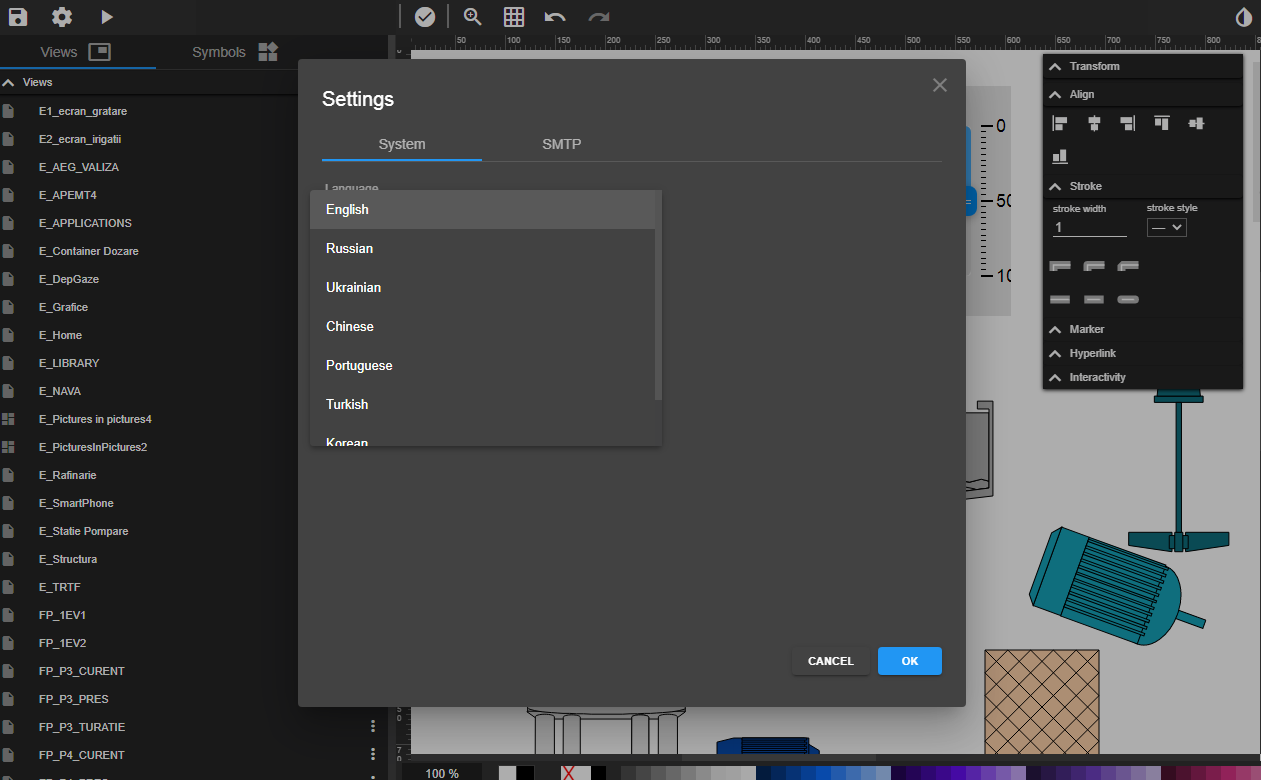Toggle the light/dark theme icon
The image size is (1261, 780).
pyautogui.click(x=1244, y=17)
